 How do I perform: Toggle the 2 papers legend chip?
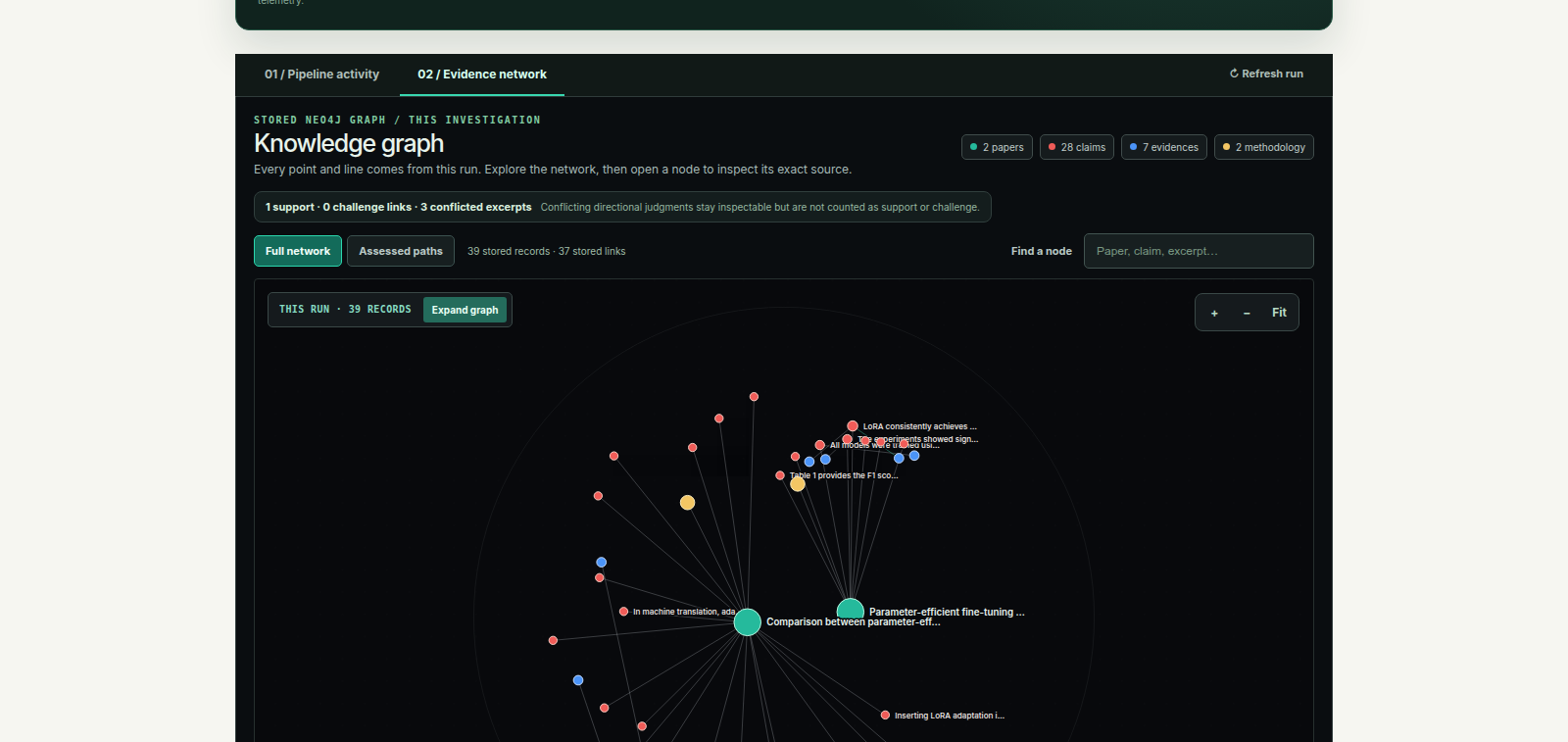pyautogui.click(x=997, y=147)
